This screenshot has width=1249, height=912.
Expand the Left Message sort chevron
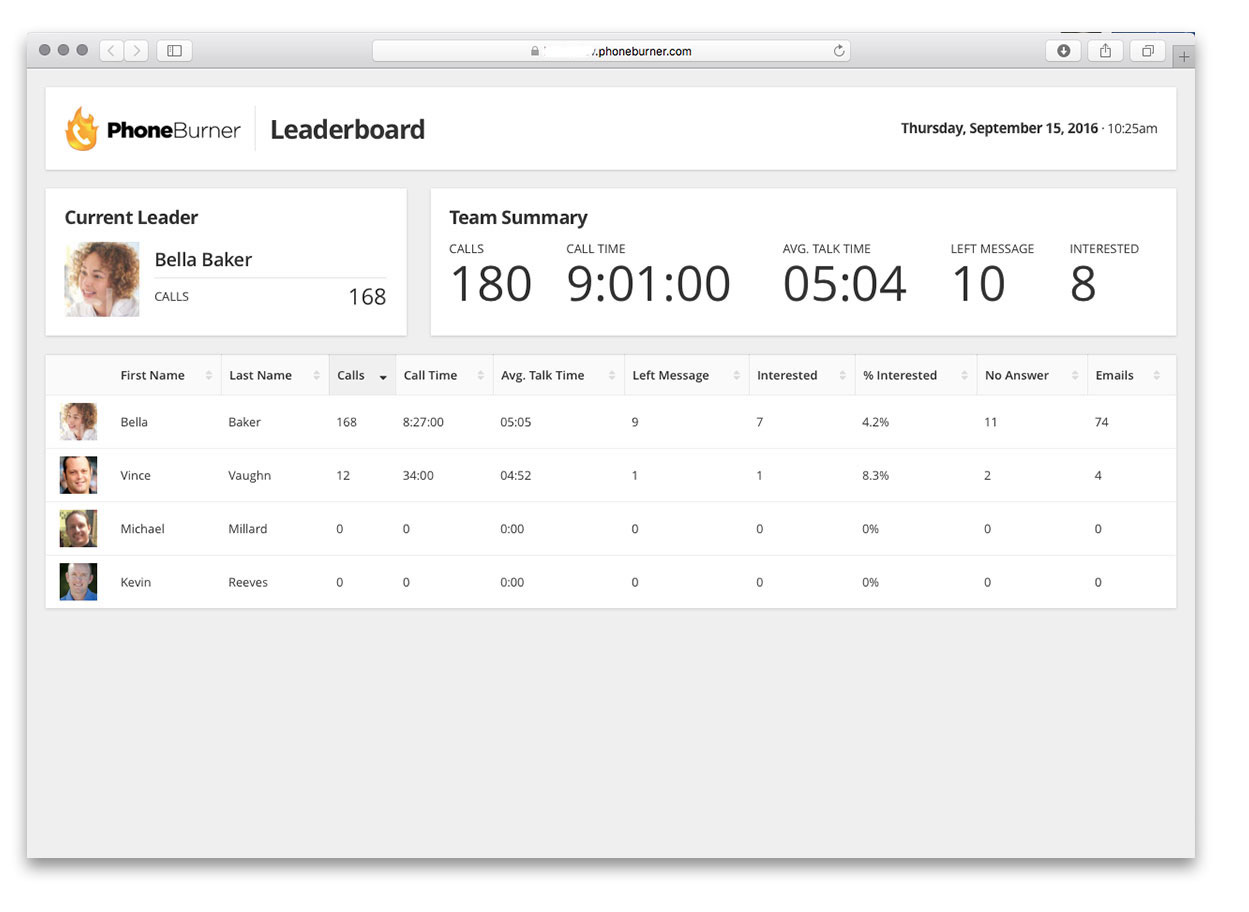coord(737,374)
